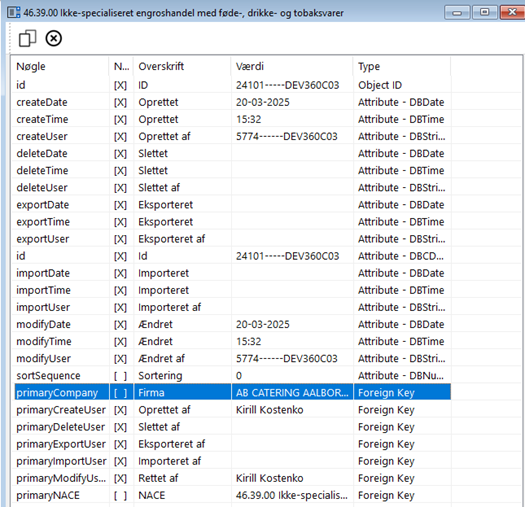Screen dimensions: 525x507
Task: Toggle the checkbox for the primaryCompany row
Action: pyautogui.click(x=120, y=393)
